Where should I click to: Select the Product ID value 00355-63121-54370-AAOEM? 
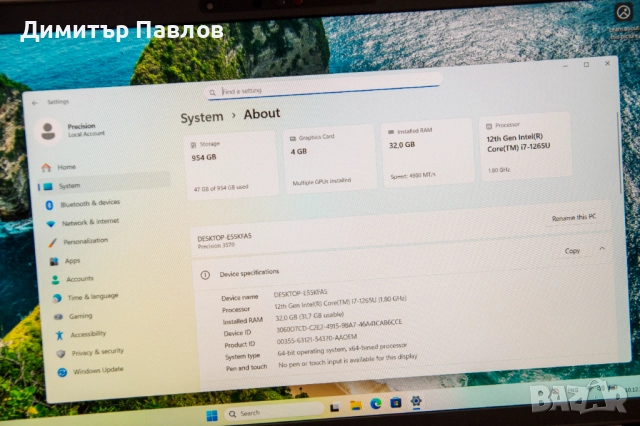[316, 339]
